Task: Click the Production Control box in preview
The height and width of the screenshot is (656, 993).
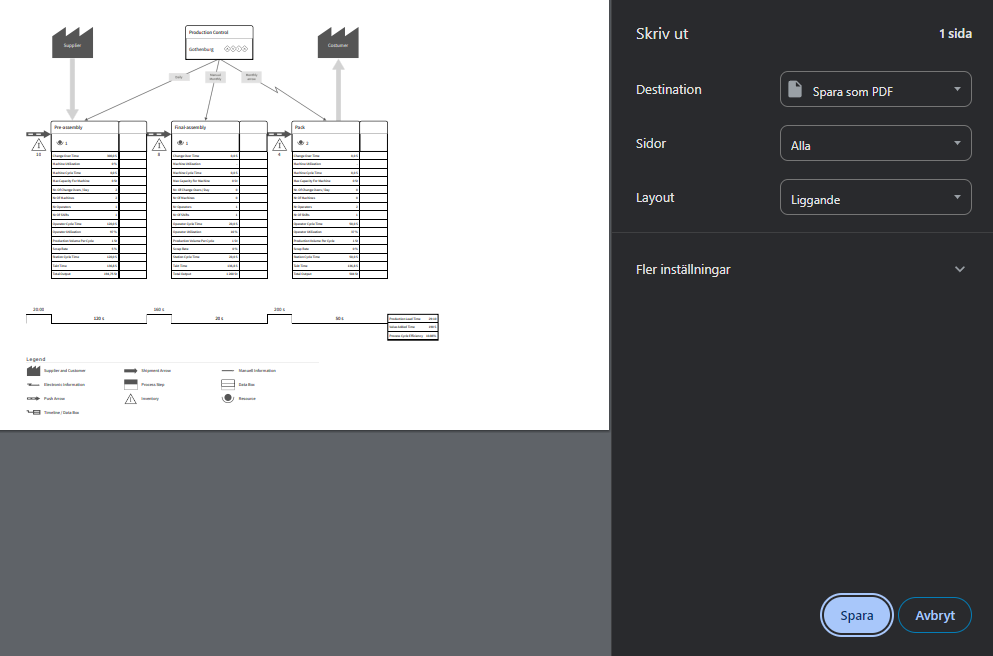Action: pyautogui.click(x=219, y=42)
